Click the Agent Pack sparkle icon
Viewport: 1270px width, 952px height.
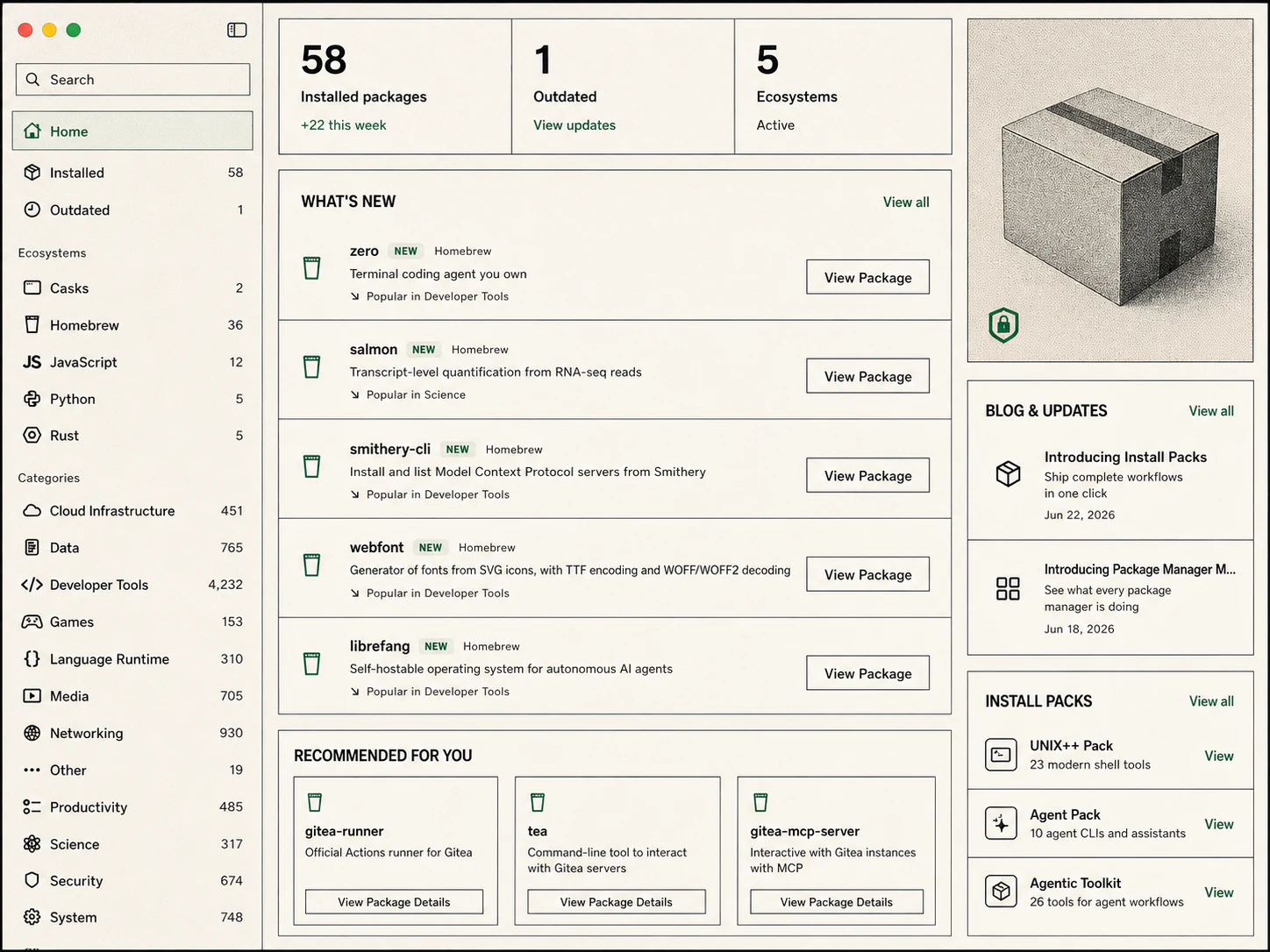pyautogui.click(x=1001, y=823)
